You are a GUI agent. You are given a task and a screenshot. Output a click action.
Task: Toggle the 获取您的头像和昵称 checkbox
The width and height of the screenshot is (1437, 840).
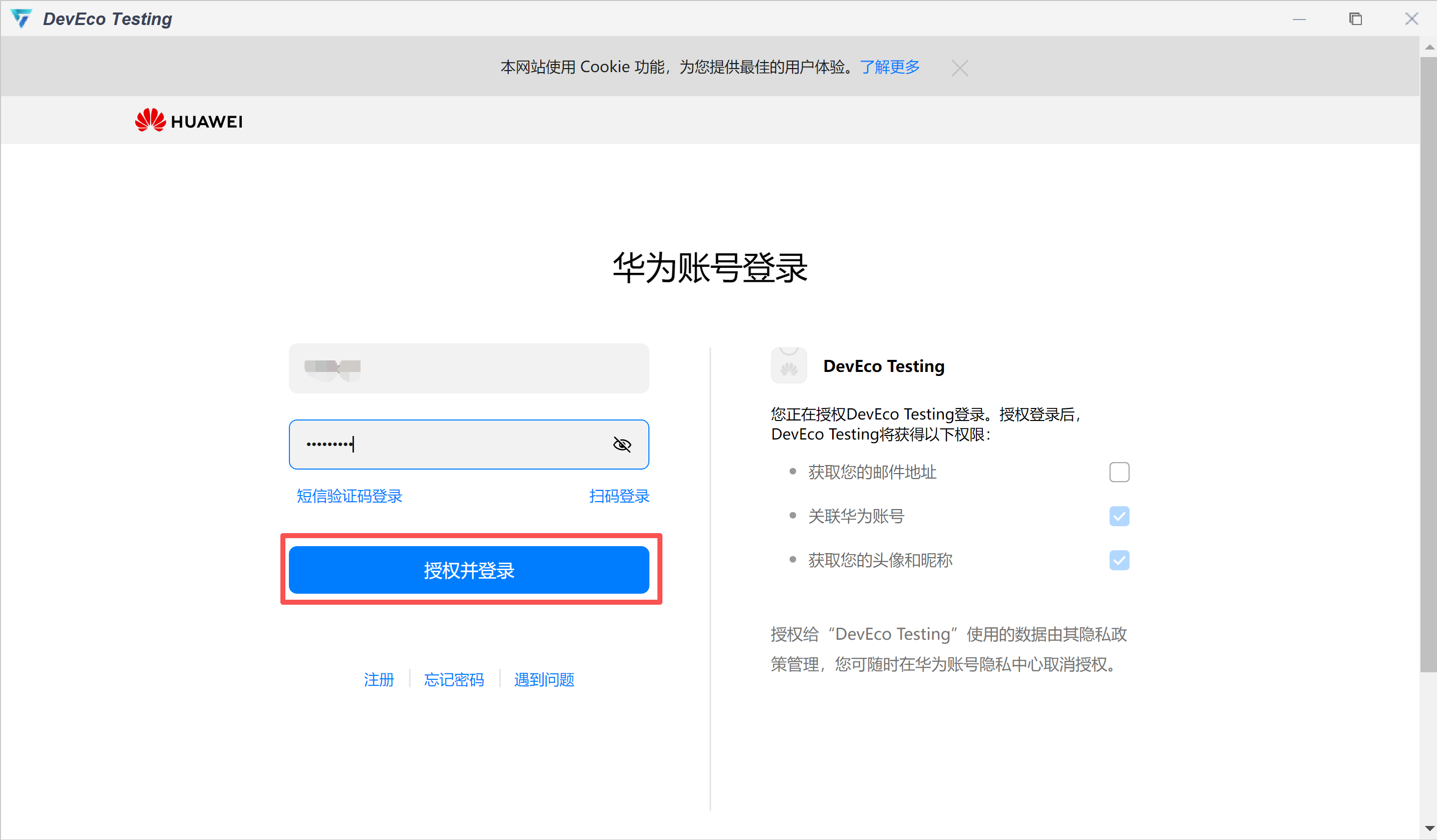pyautogui.click(x=1119, y=560)
